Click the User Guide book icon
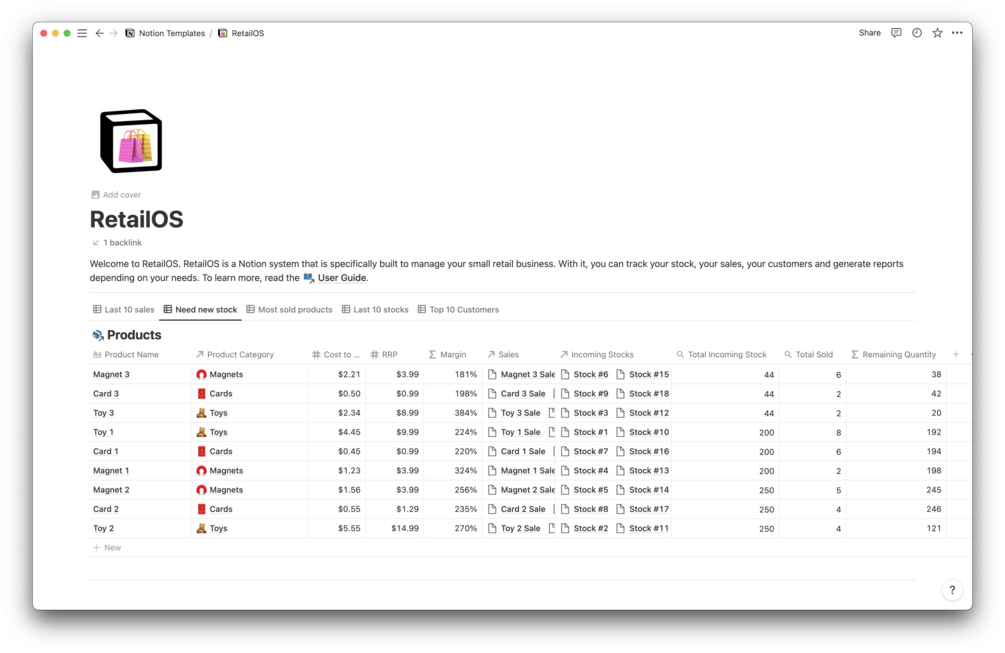The height and width of the screenshot is (653, 1005). [309, 277]
